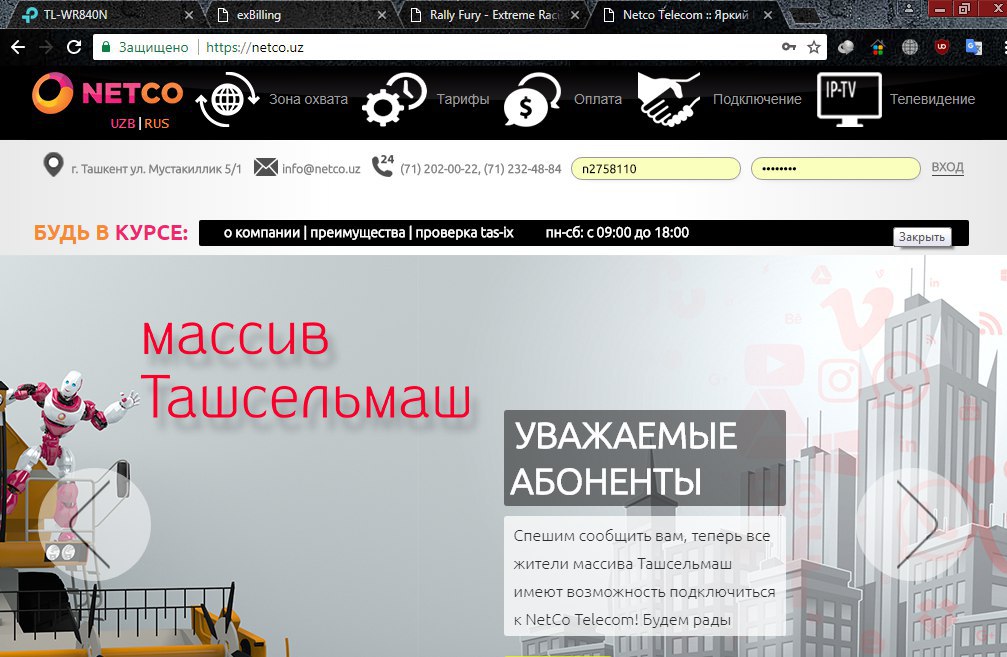This screenshot has height=657, width=1007.
Task: Click the globe extension icon in toolbar
Action: [x=909, y=47]
